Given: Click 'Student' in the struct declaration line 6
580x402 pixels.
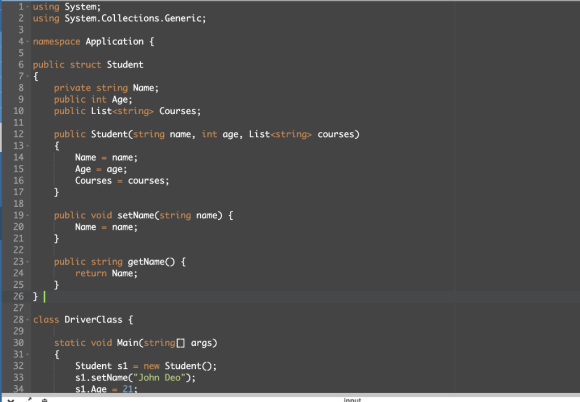Looking at the screenshot, I should [125, 65].
